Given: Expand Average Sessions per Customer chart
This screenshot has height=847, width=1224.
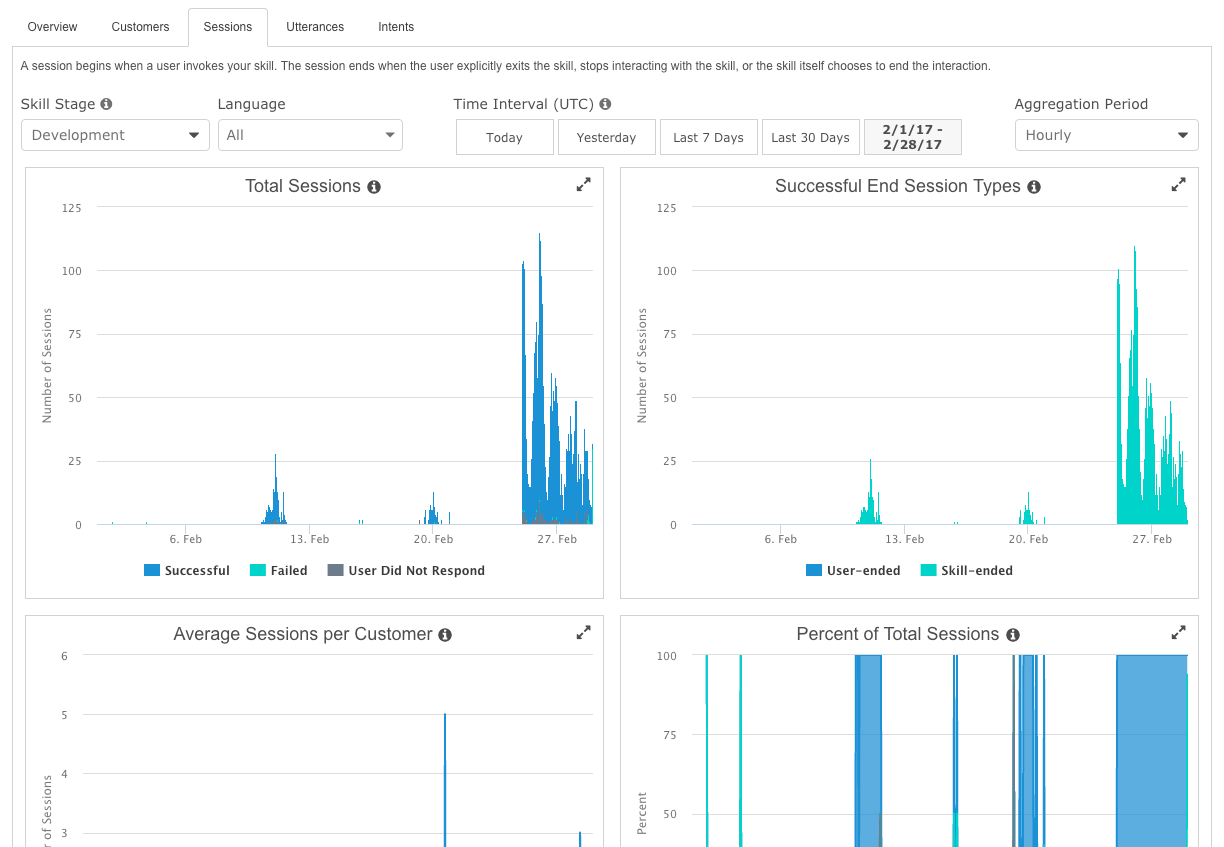Looking at the screenshot, I should tap(584, 632).
